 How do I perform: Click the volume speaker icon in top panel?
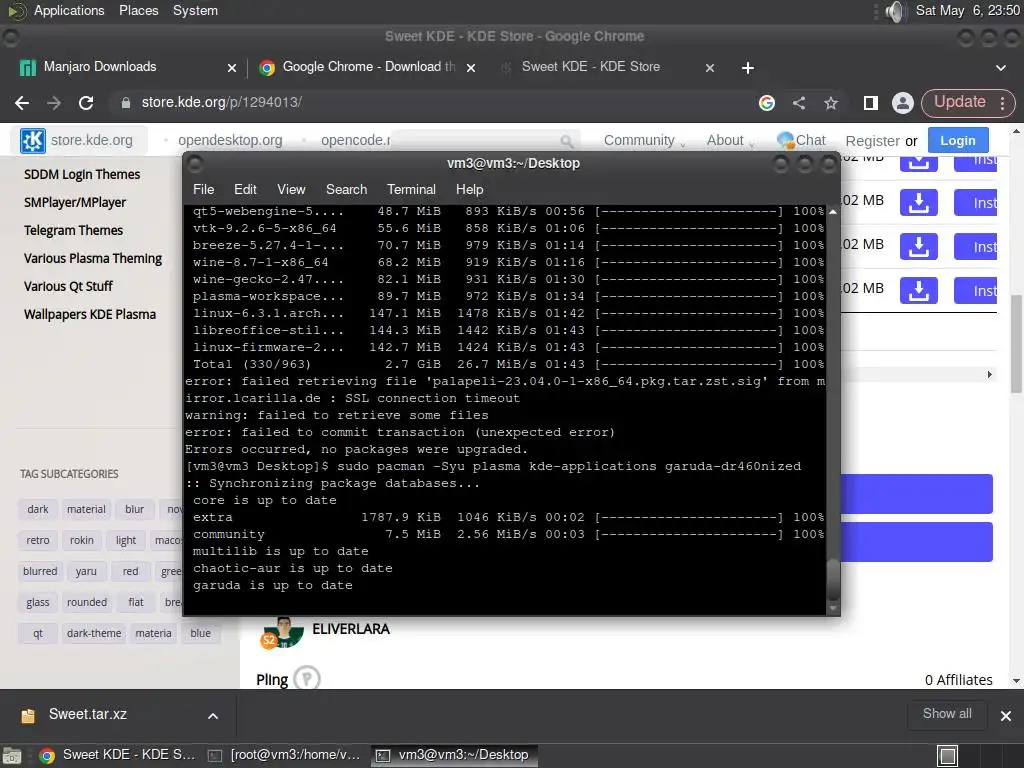coord(896,11)
